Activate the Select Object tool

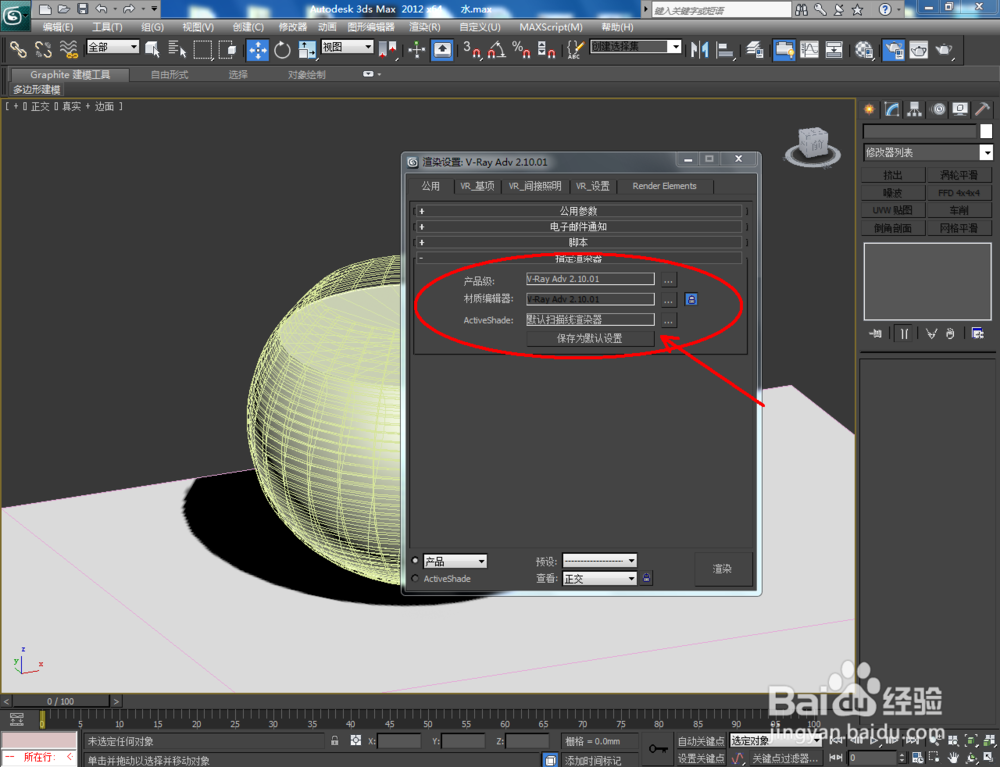click(152, 49)
